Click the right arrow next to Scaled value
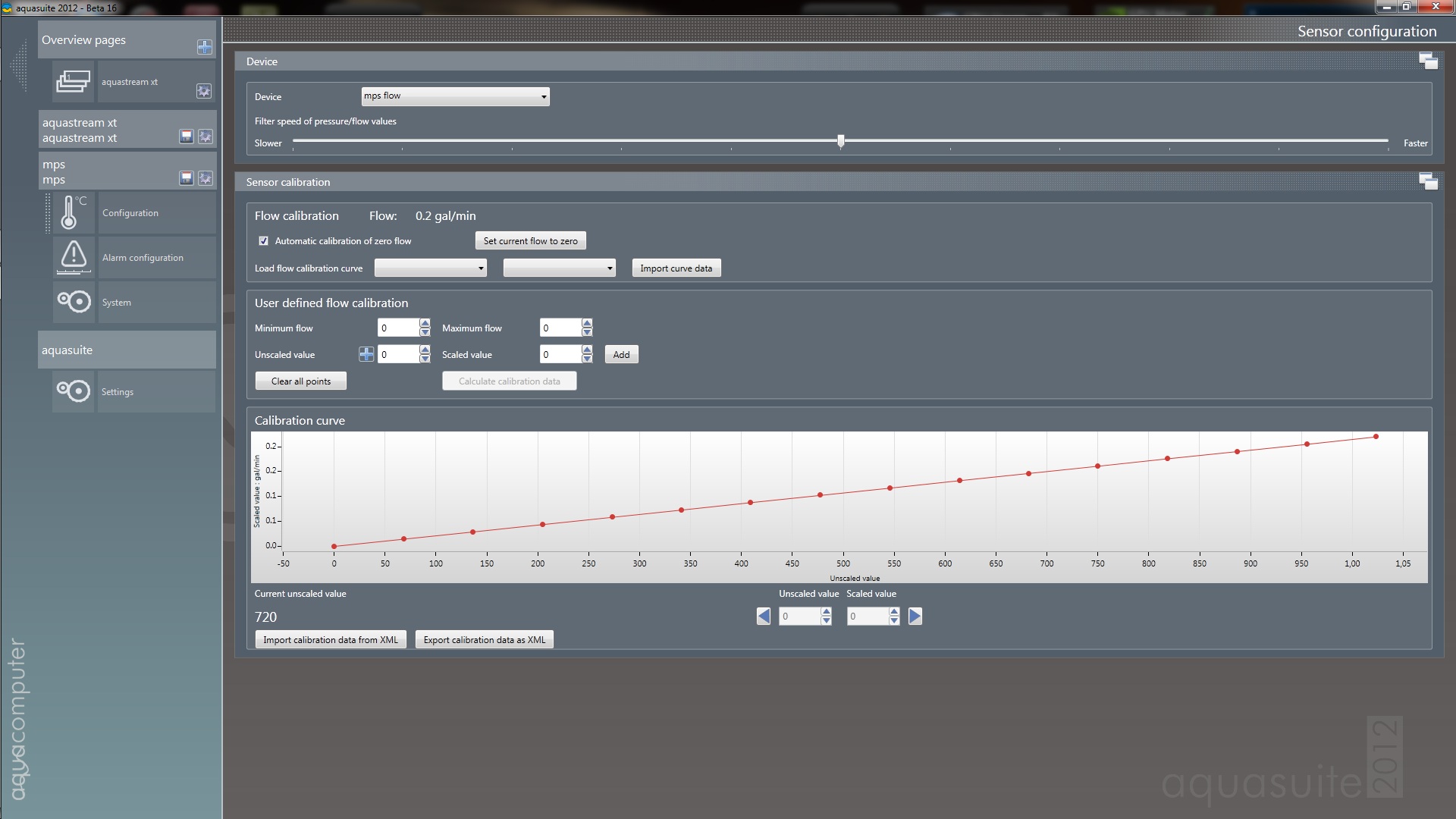1456x819 pixels. [x=915, y=617]
